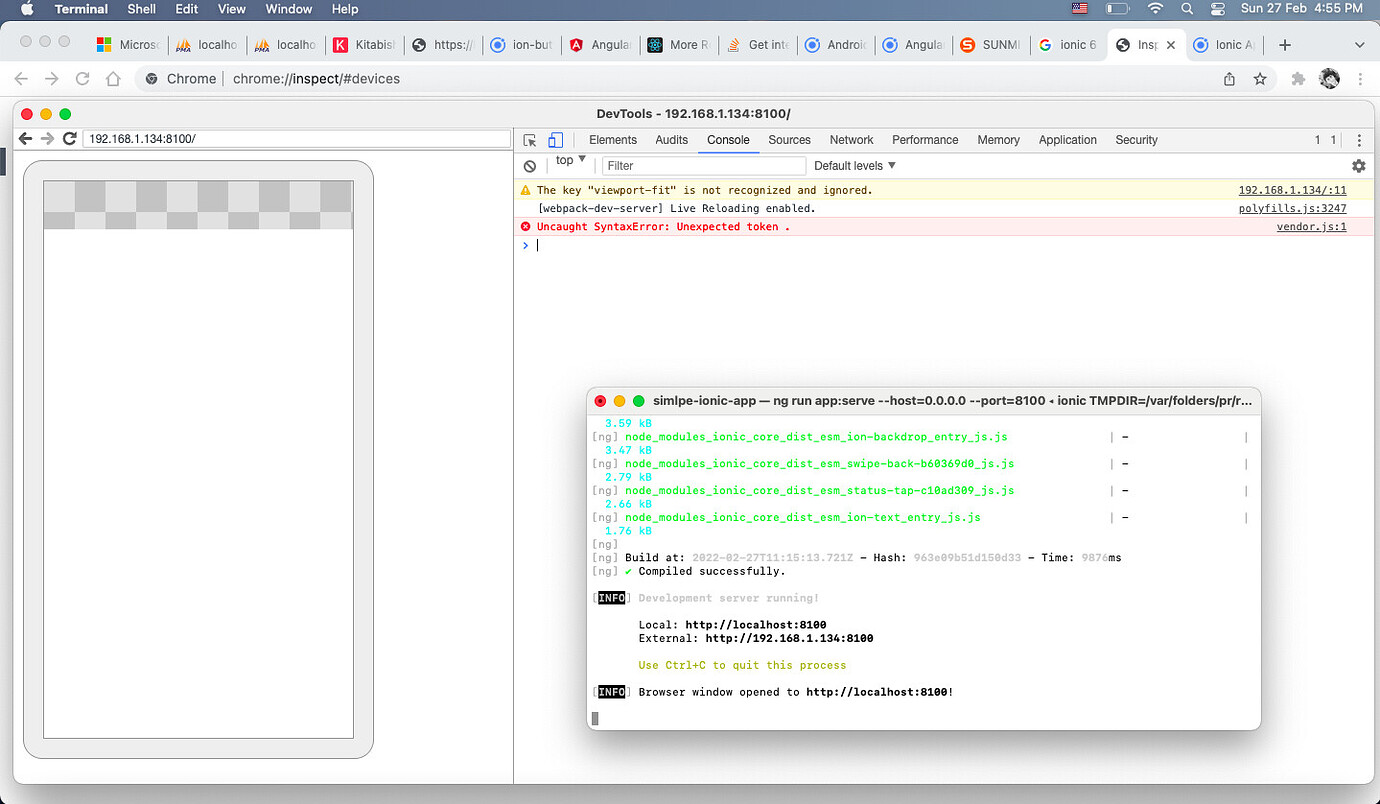Click DevTools URL field 192.168.1.134:8100

(296, 139)
